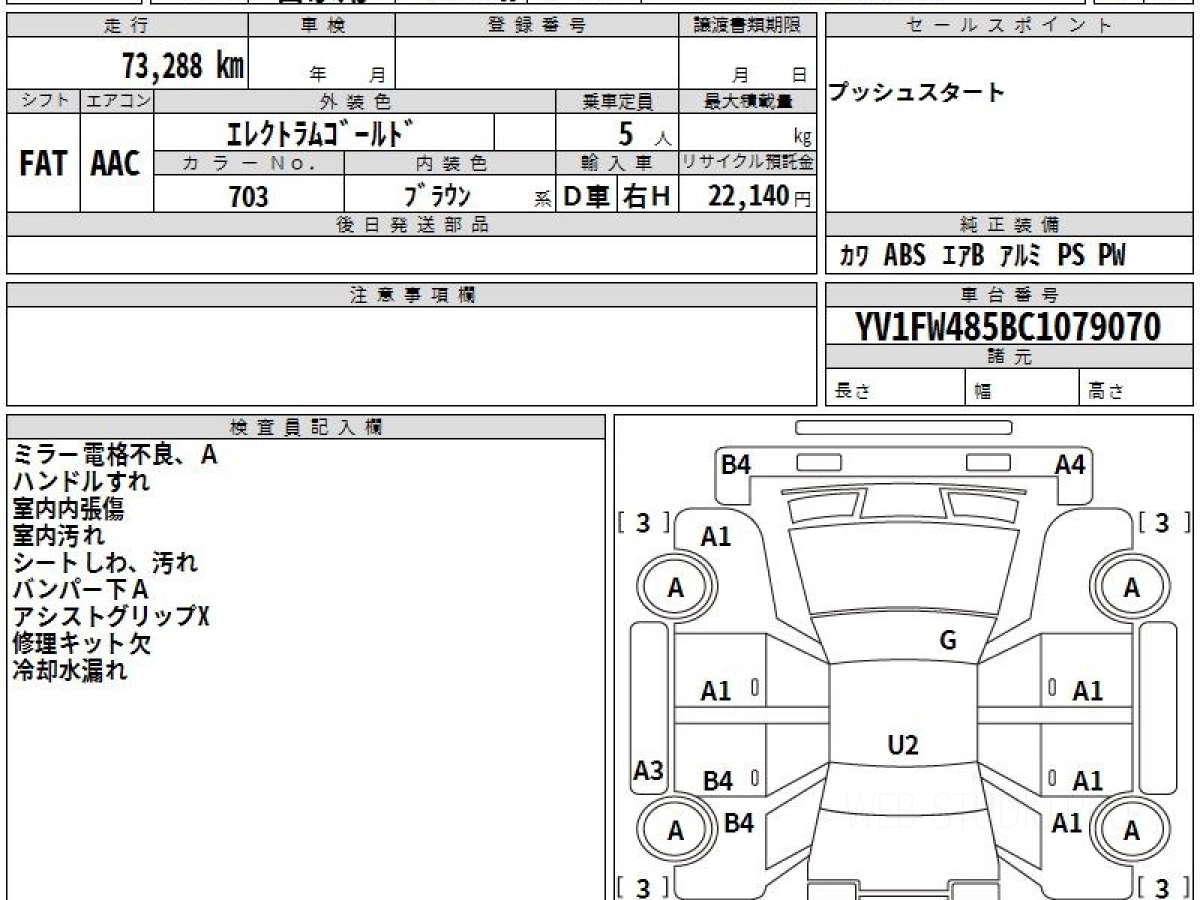1200x900 pixels.
Task: Click the A4 mark on car diagram
Action: point(1070,464)
